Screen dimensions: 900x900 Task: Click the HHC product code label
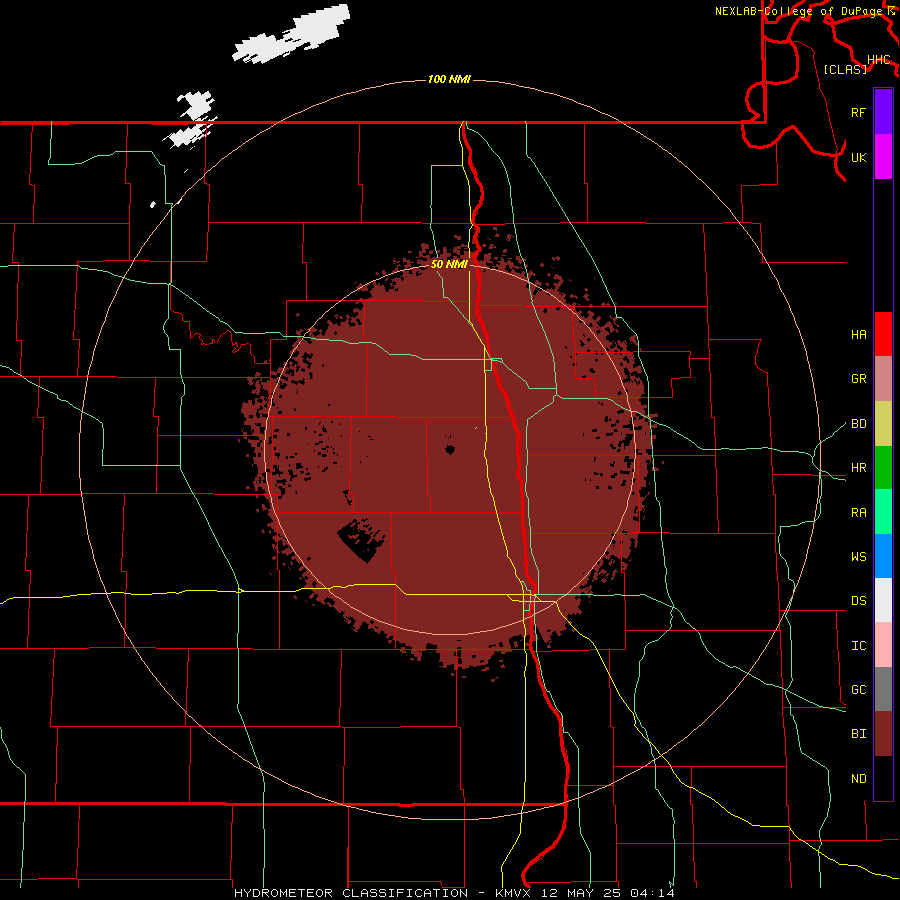[x=878, y=60]
